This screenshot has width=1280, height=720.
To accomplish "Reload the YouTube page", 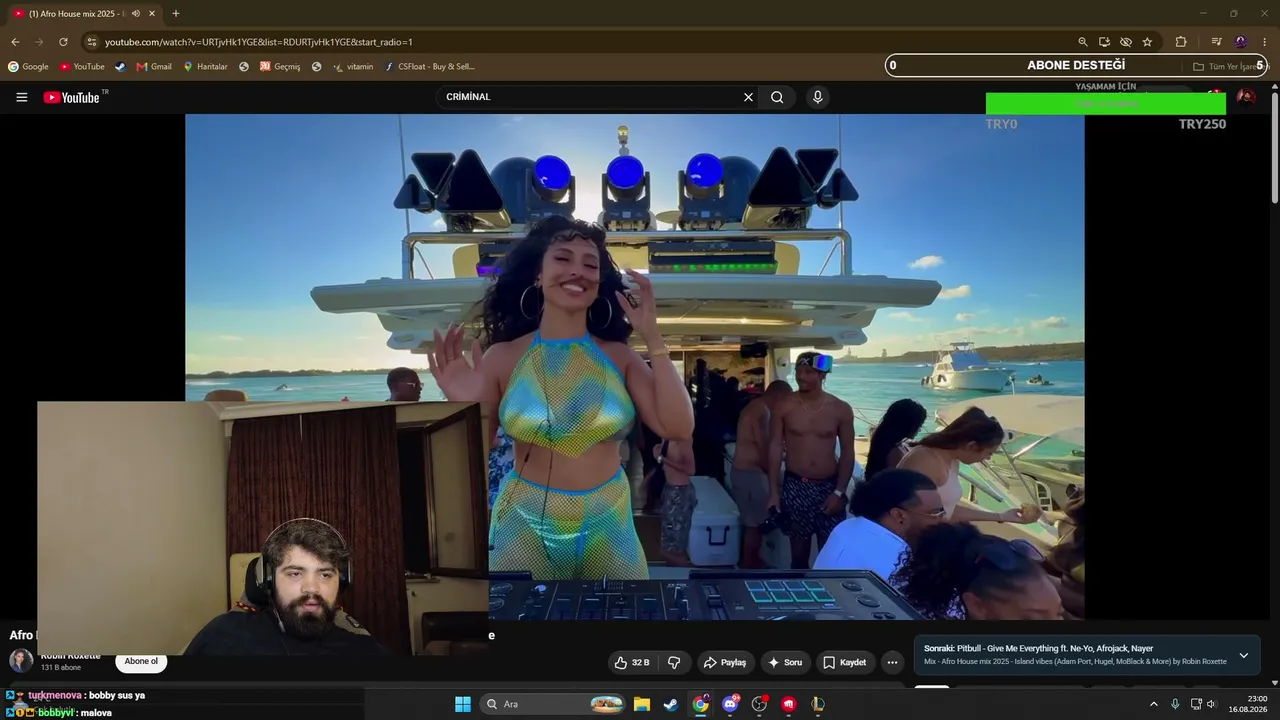I will point(63,42).
